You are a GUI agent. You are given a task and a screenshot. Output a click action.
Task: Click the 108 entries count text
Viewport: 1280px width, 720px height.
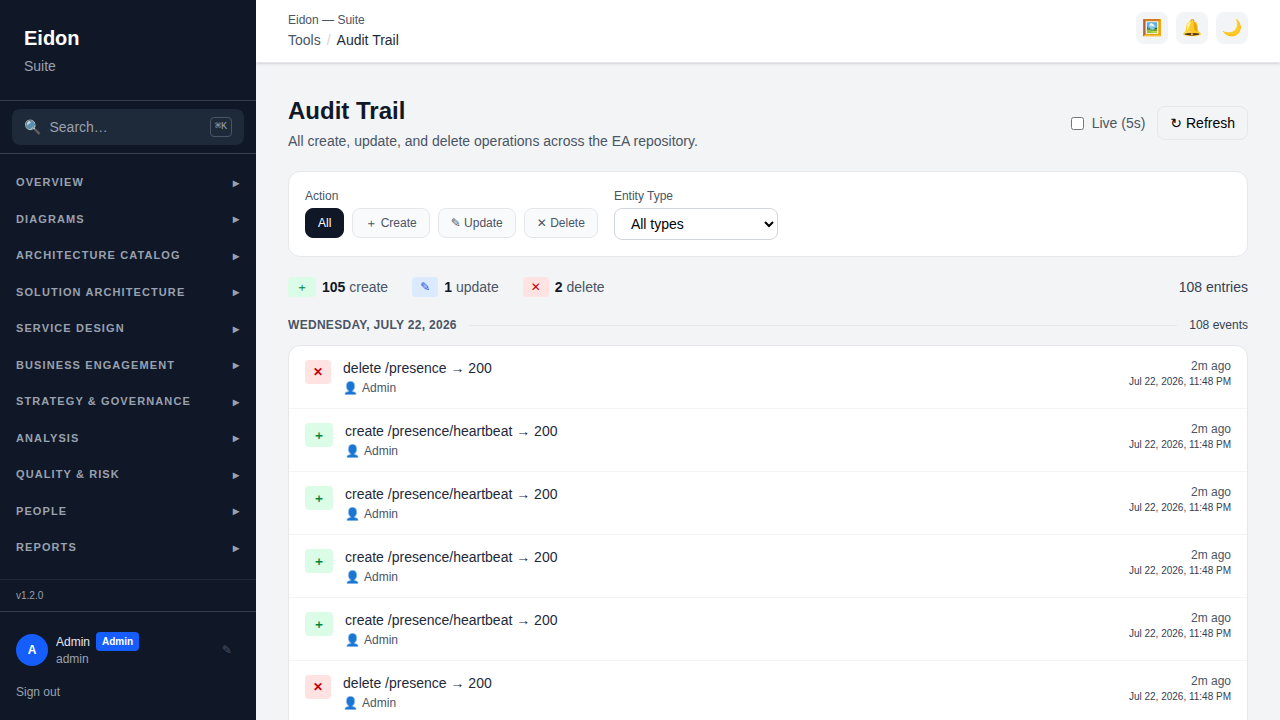pyautogui.click(x=1213, y=287)
